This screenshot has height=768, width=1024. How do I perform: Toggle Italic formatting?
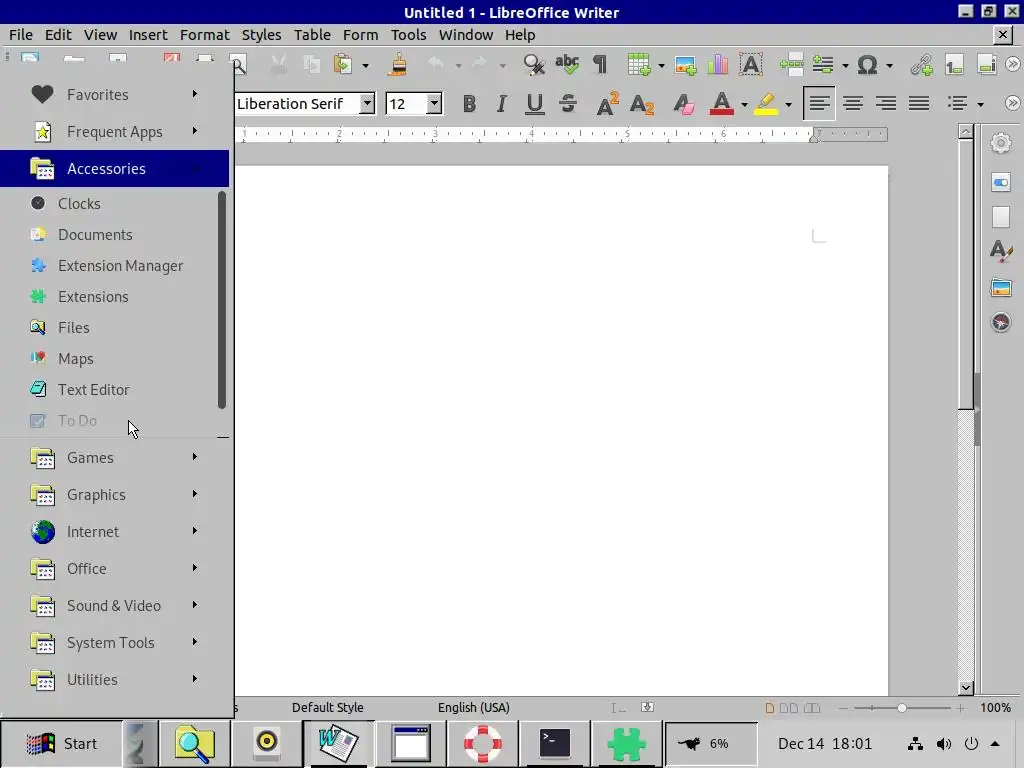tap(502, 103)
